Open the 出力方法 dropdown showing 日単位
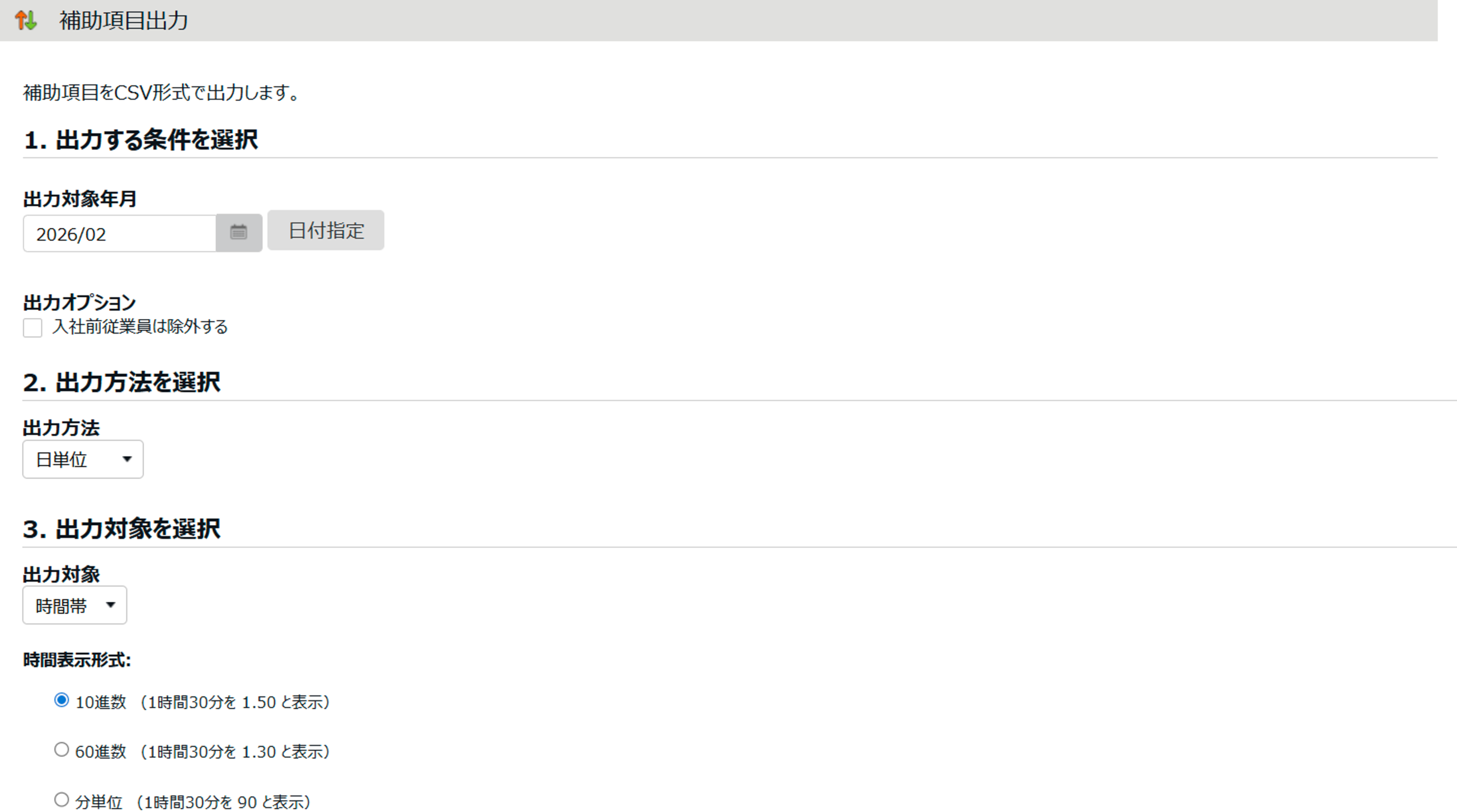1457x812 pixels. [x=83, y=459]
